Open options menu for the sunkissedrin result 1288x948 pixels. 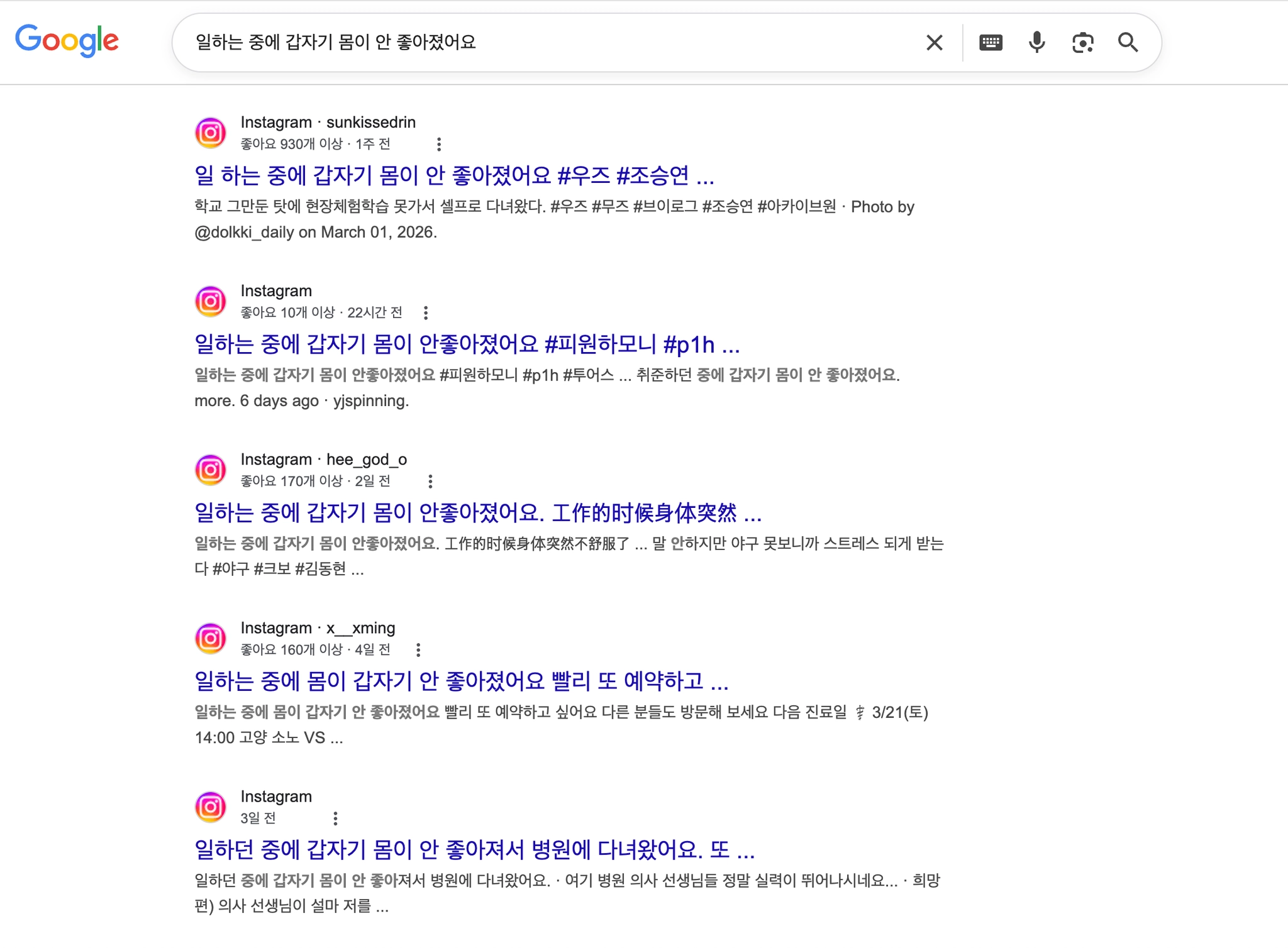pos(438,145)
